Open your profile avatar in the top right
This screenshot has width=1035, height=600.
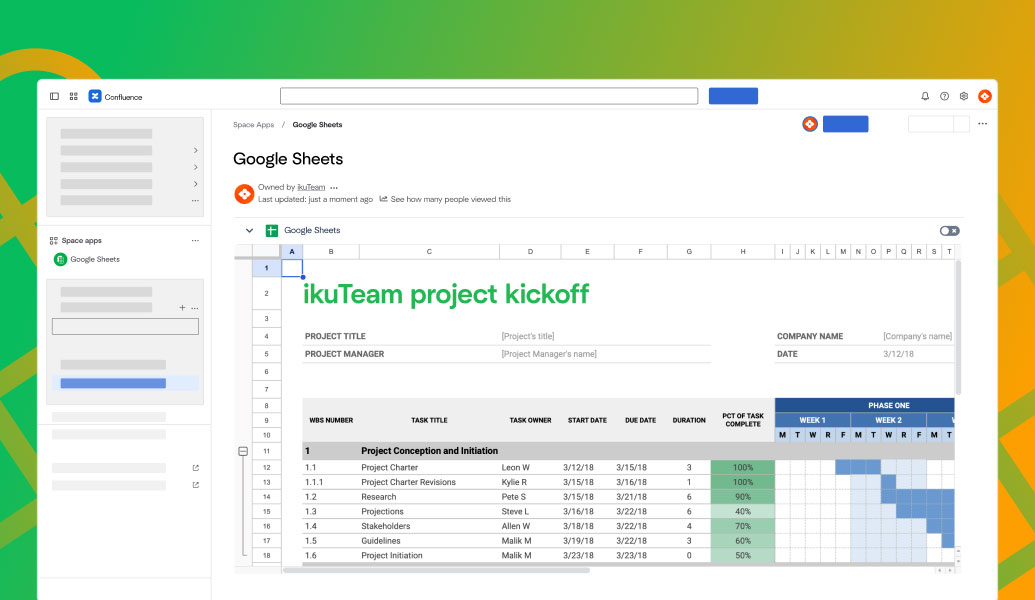pyautogui.click(x=985, y=96)
